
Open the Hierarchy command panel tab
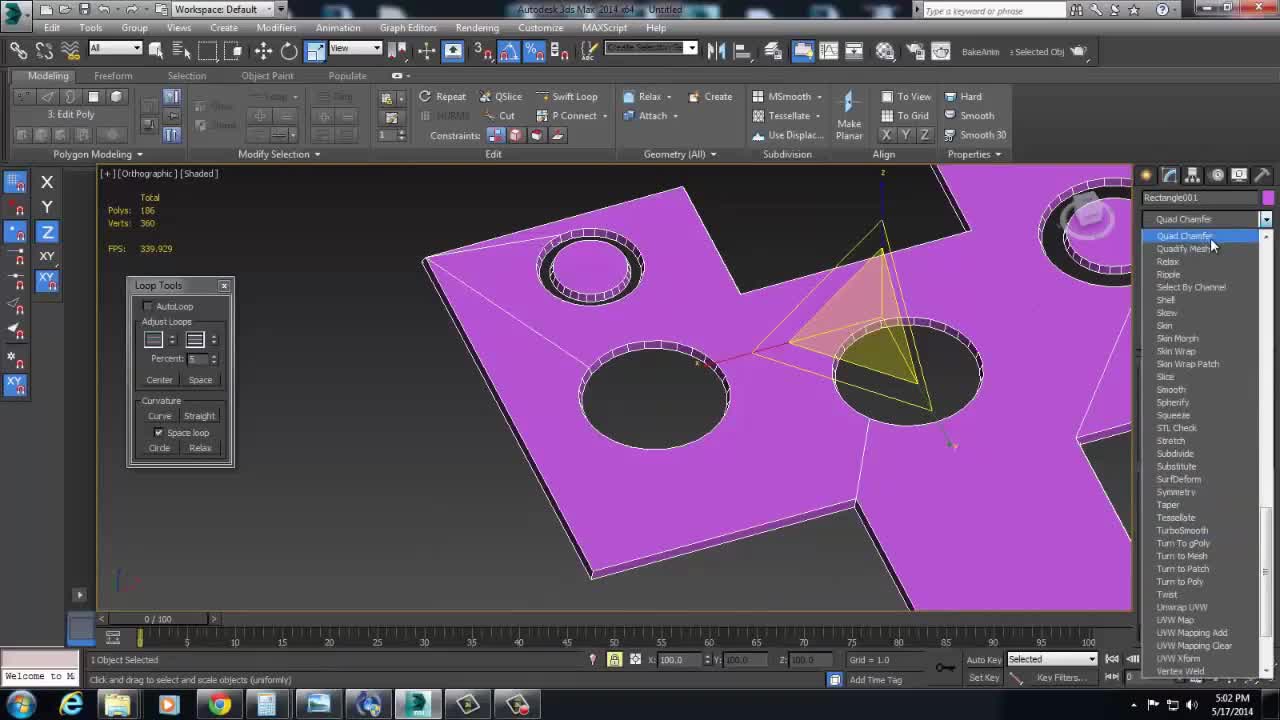pyautogui.click(x=1192, y=175)
